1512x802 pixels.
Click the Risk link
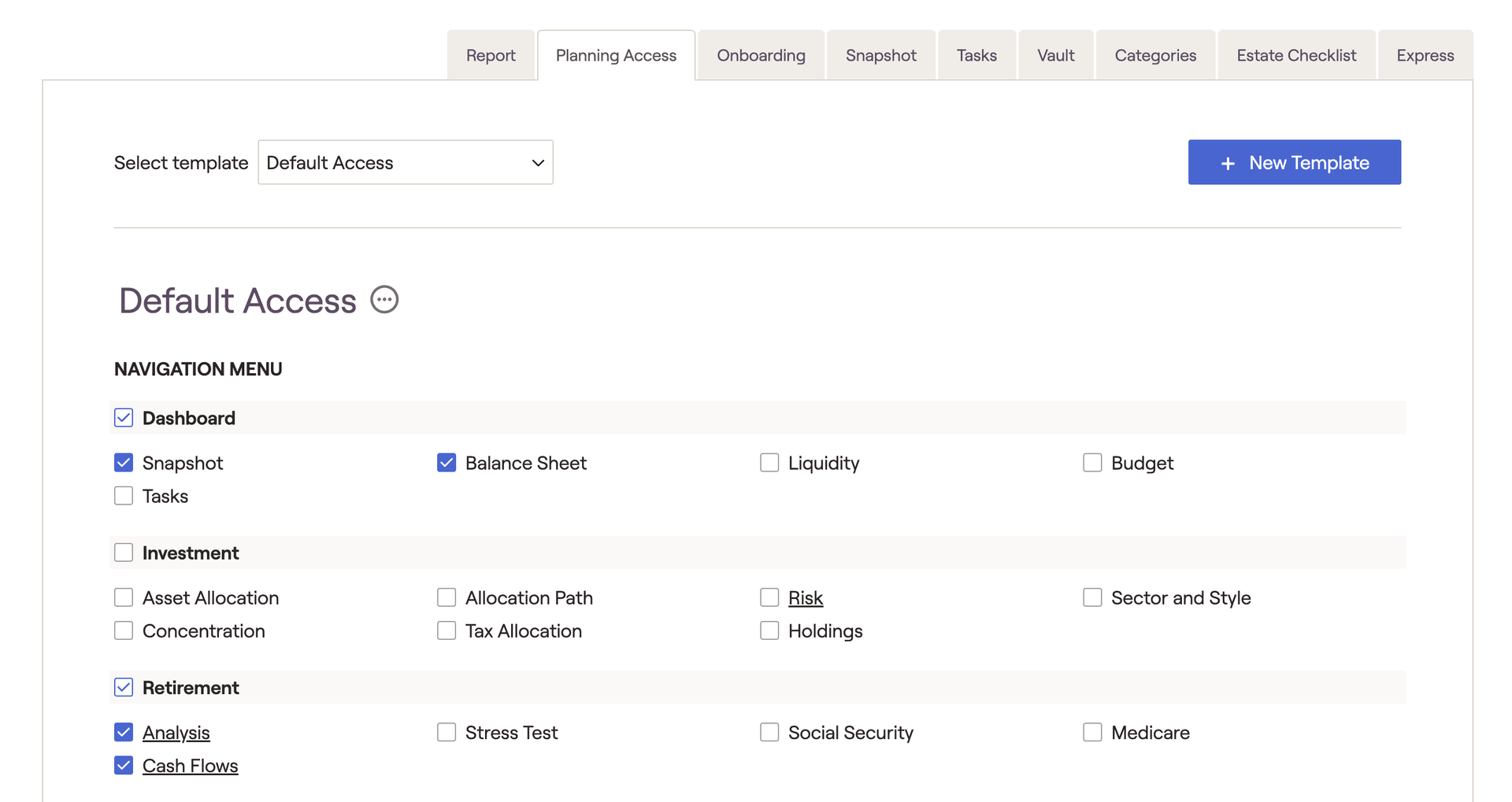(x=805, y=598)
